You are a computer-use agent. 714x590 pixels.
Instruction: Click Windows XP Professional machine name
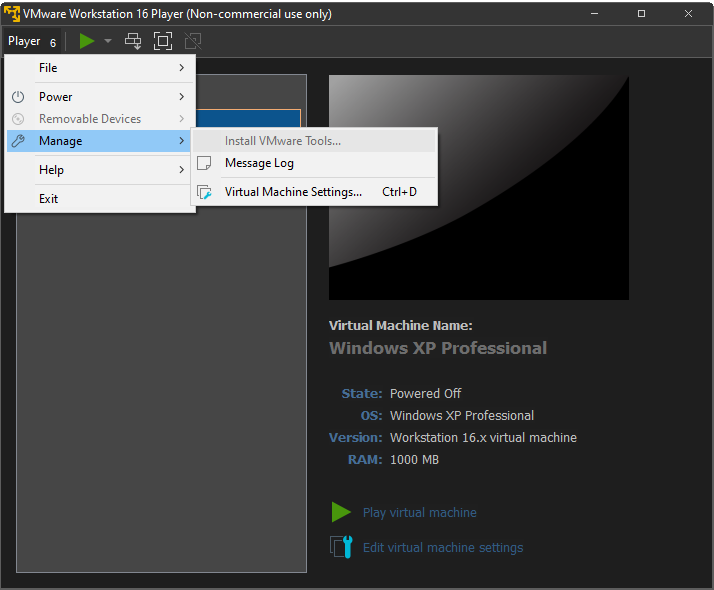(x=438, y=348)
